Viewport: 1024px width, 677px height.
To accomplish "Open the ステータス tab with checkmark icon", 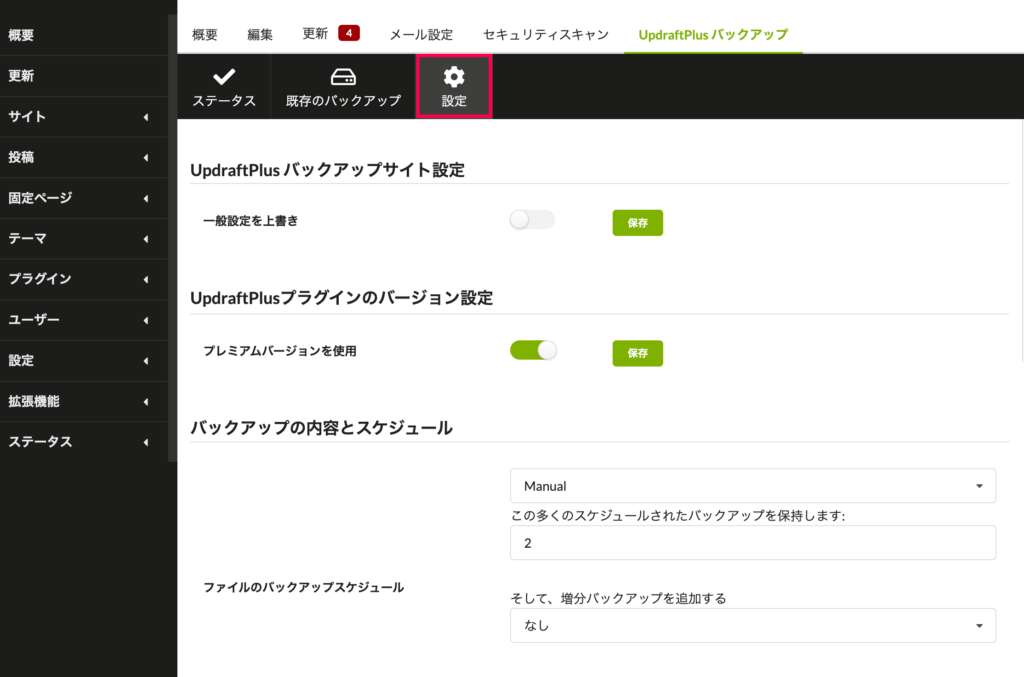I will [x=224, y=87].
